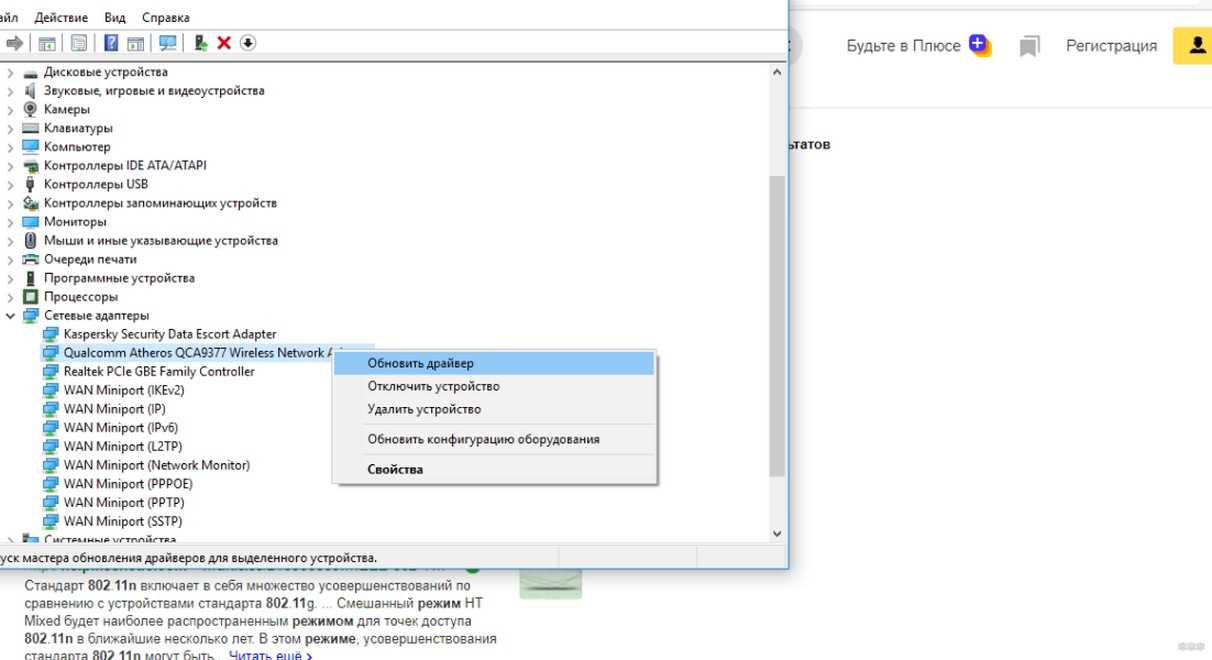Click the red X remove device toolbar icon

pos(224,42)
